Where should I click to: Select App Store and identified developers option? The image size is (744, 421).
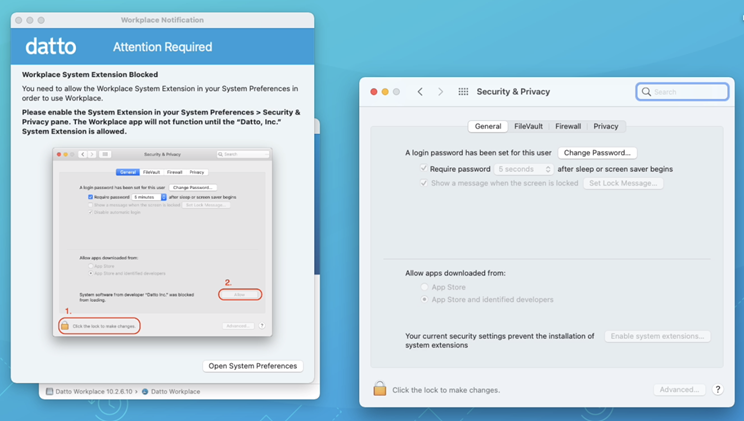(424, 299)
